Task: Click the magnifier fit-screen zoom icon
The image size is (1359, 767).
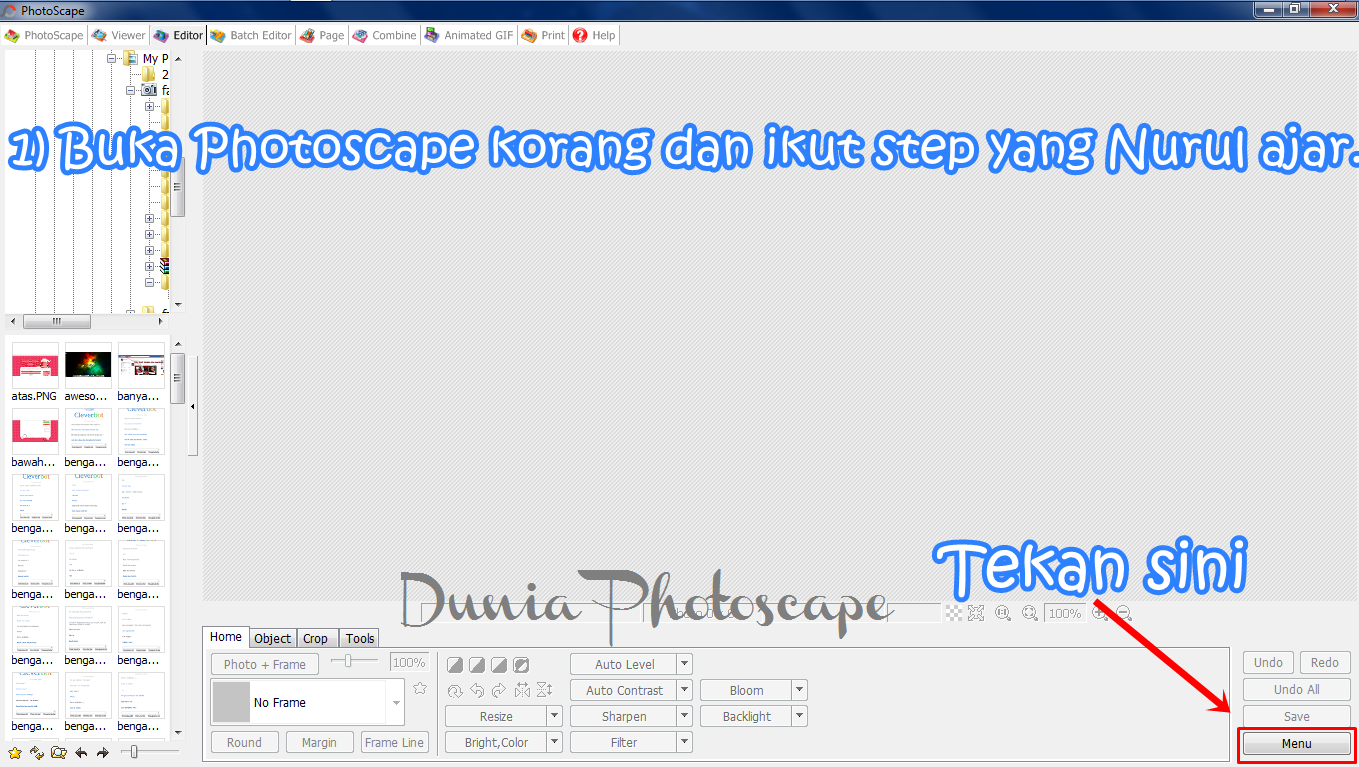Action: 1029,613
